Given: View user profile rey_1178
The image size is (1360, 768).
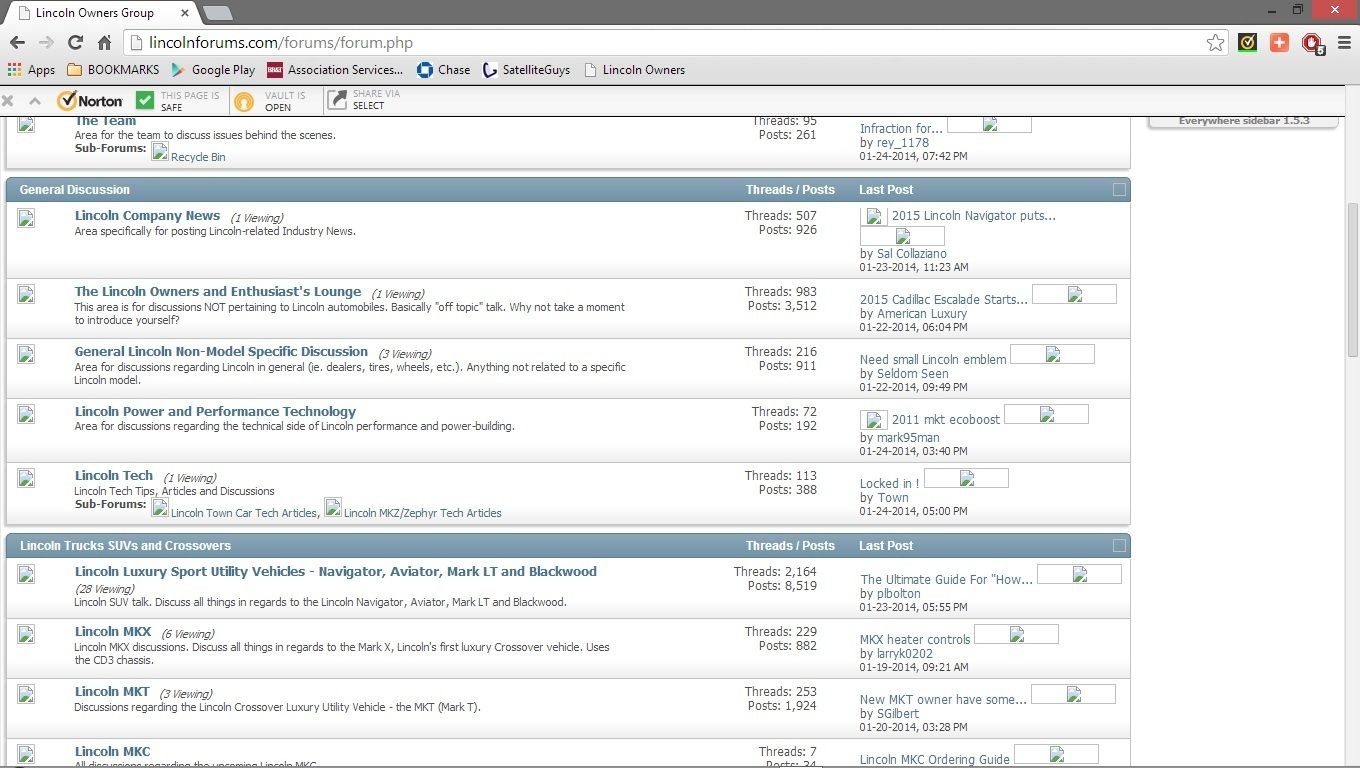Looking at the screenshot, I should (x=903, y=143).
